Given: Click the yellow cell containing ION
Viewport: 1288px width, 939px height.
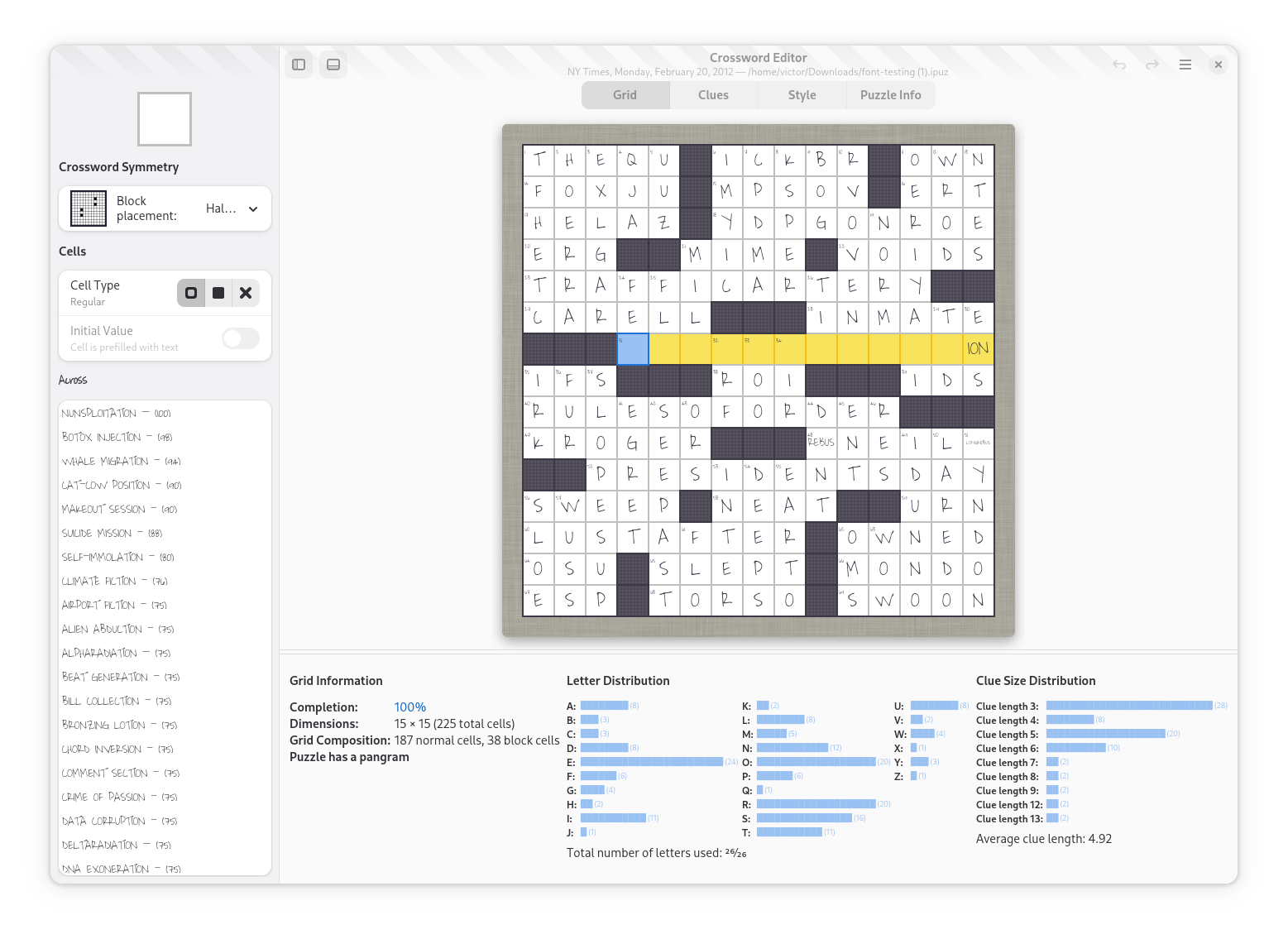Looking at the screenshot, I should pos(978,348).
